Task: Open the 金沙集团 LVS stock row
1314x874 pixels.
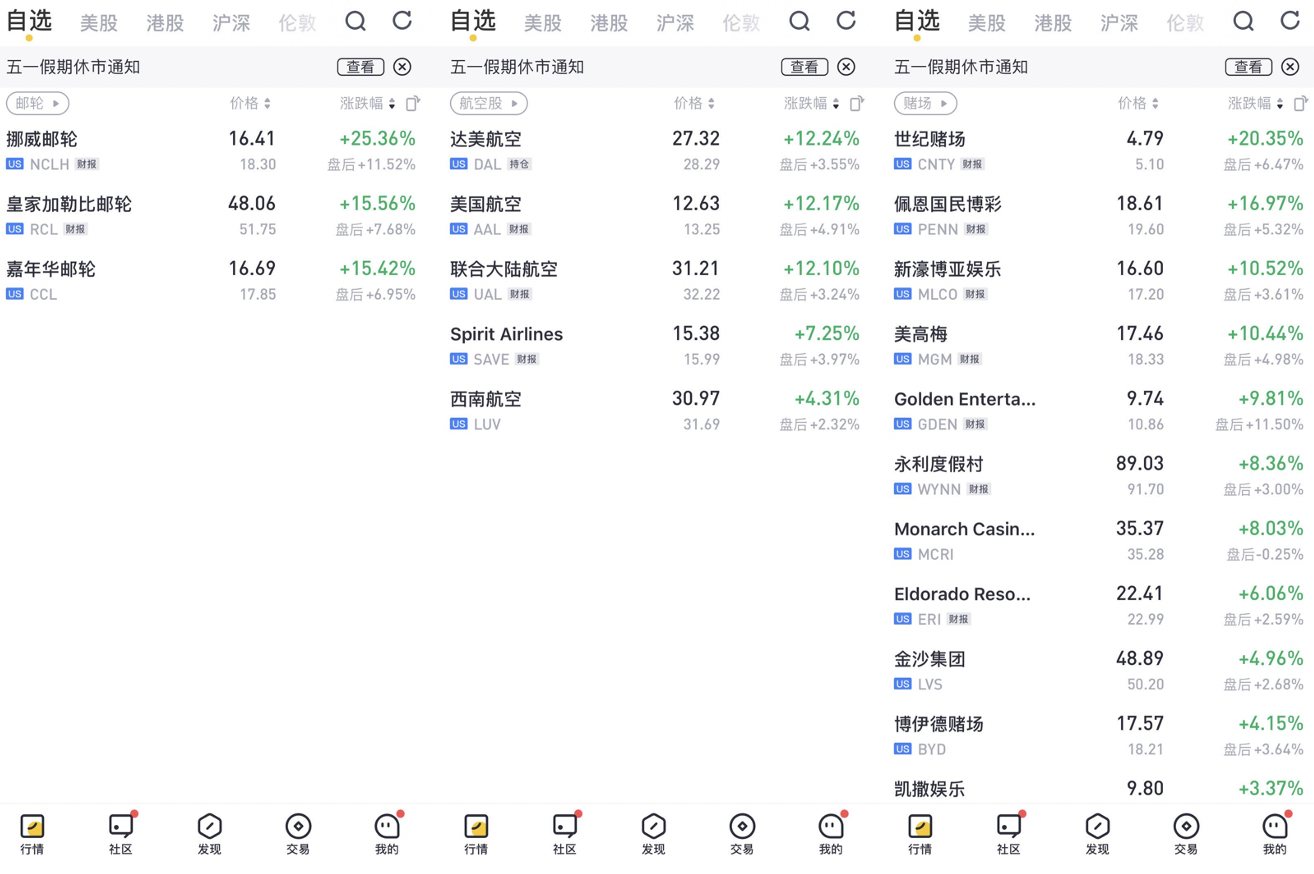Action: click(x=1099, y=670)
